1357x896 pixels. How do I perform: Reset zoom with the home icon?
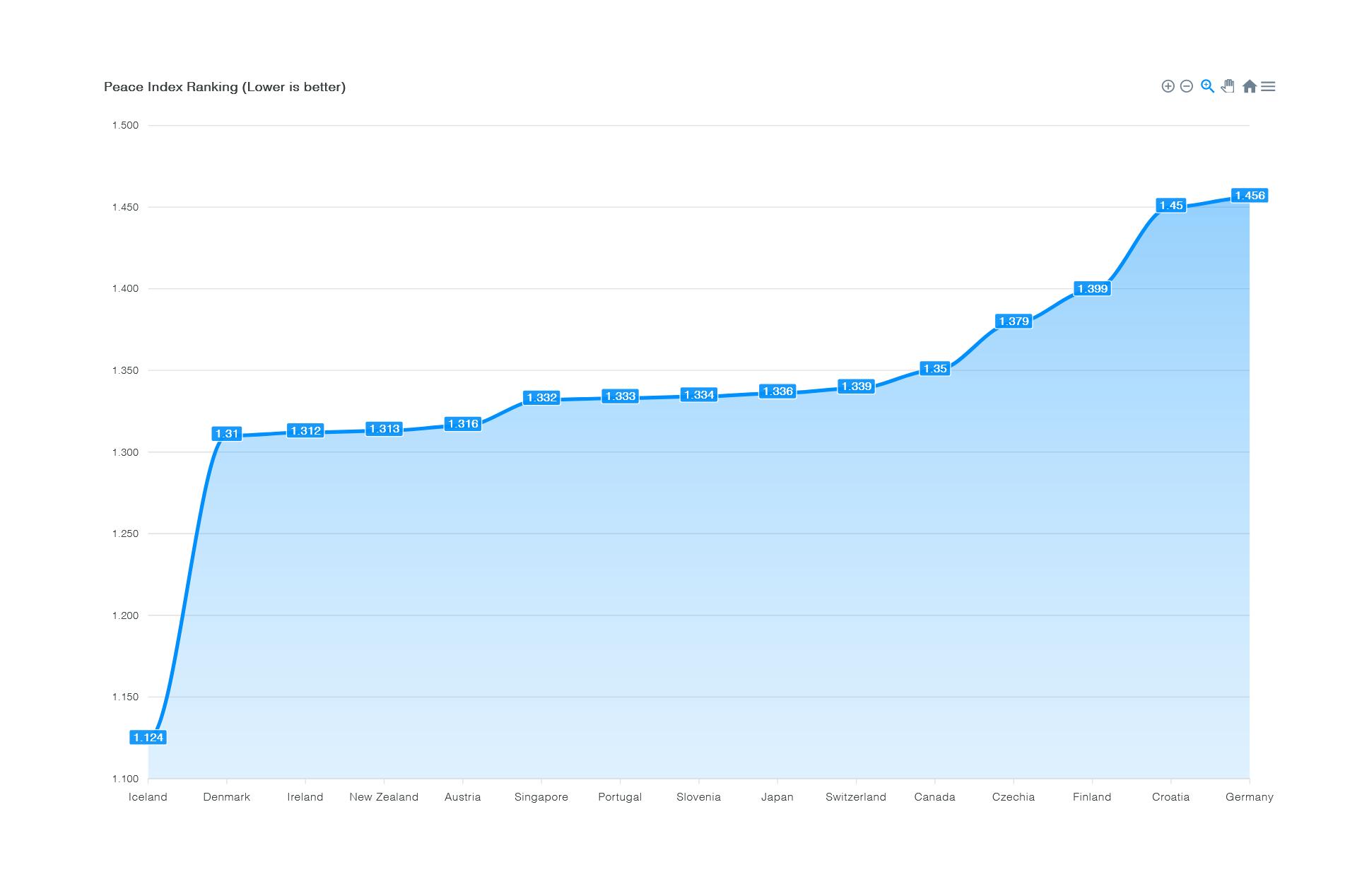click(1249, 86)
